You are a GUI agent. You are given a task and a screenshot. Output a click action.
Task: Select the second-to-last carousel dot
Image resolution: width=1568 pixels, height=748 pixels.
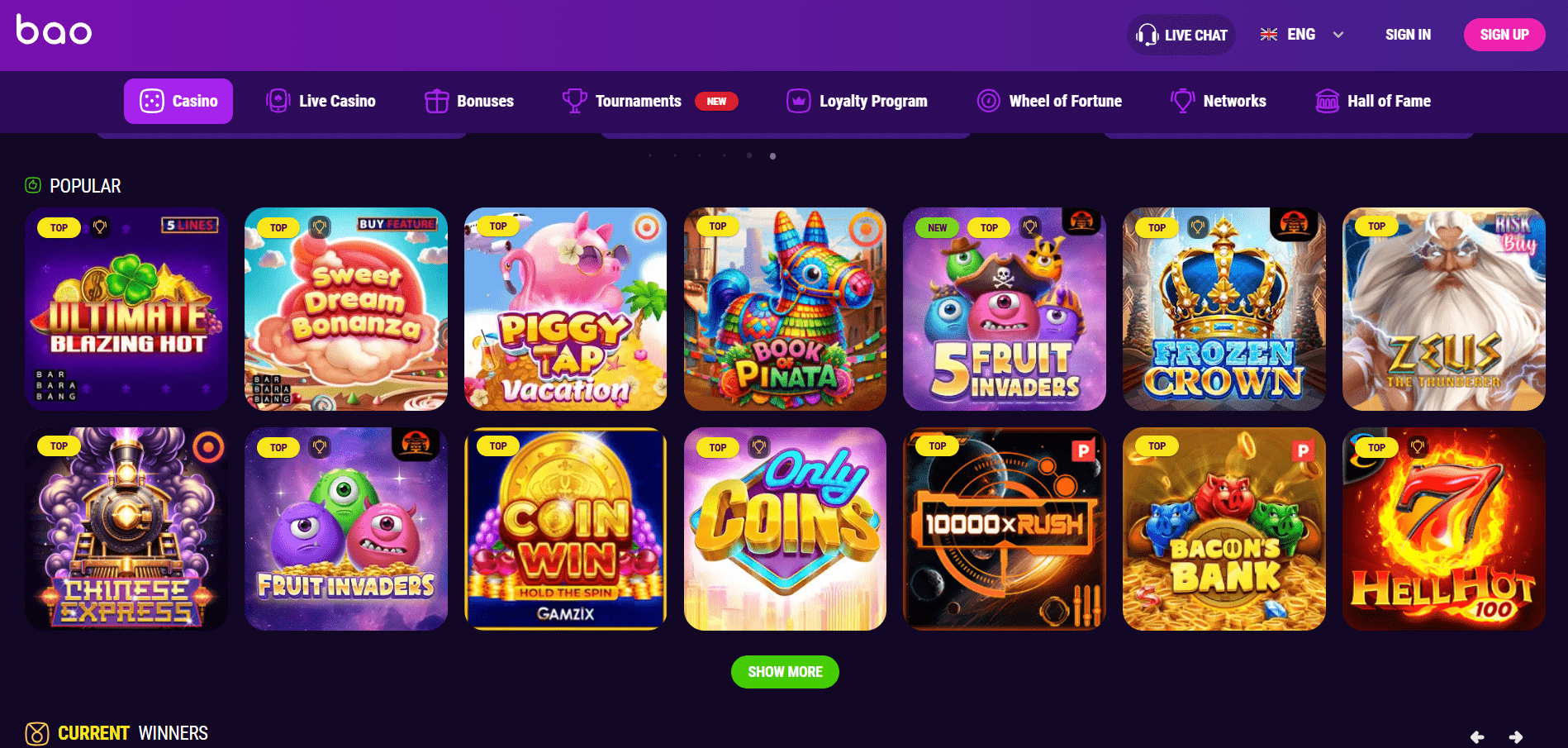point(748,155)
